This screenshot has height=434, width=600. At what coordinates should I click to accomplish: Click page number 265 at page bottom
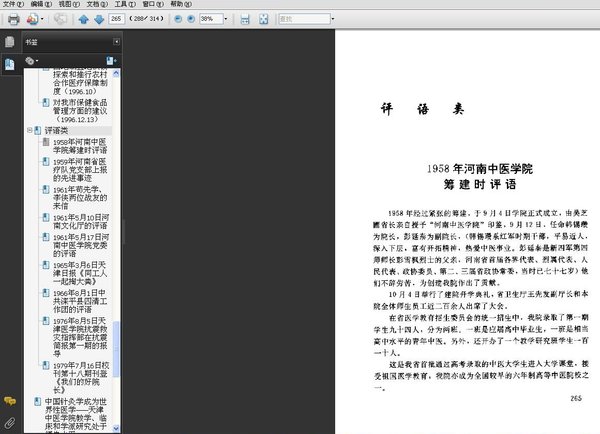[x=576, y=398]
